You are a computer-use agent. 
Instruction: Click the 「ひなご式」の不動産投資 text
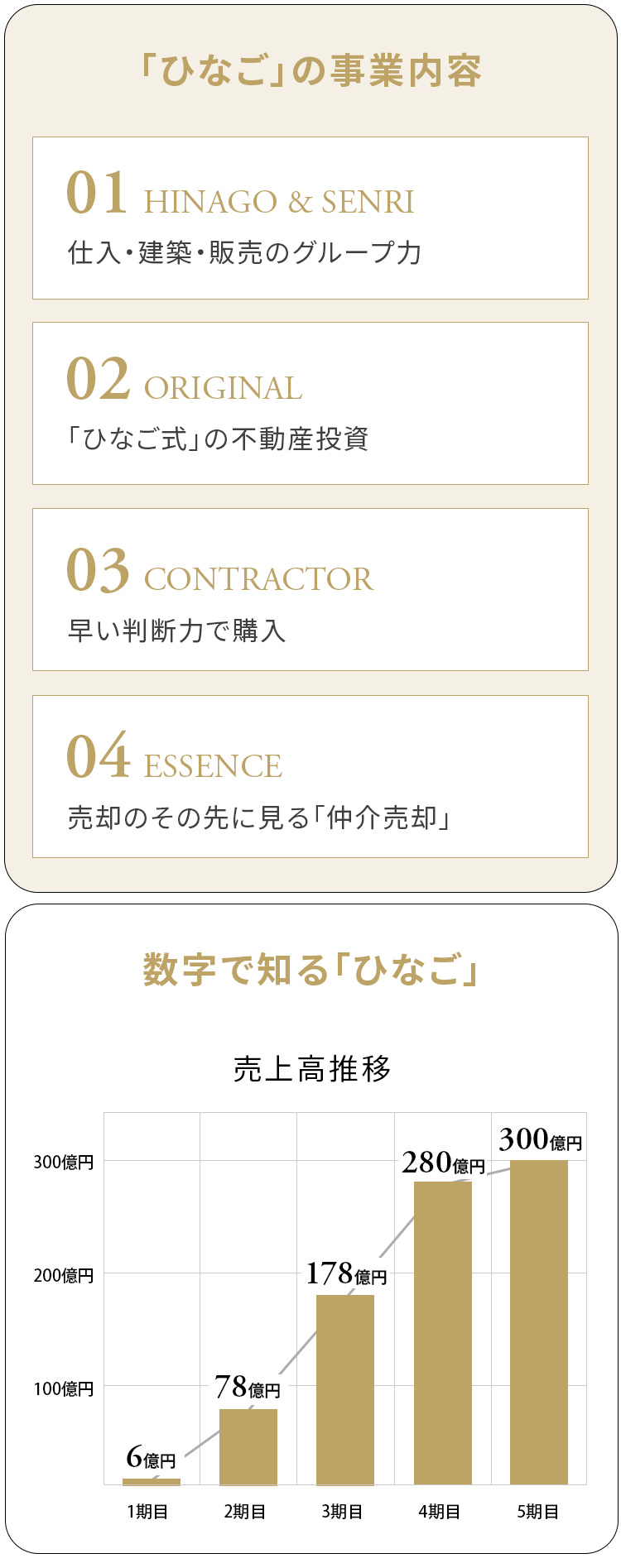click(217, 439)
